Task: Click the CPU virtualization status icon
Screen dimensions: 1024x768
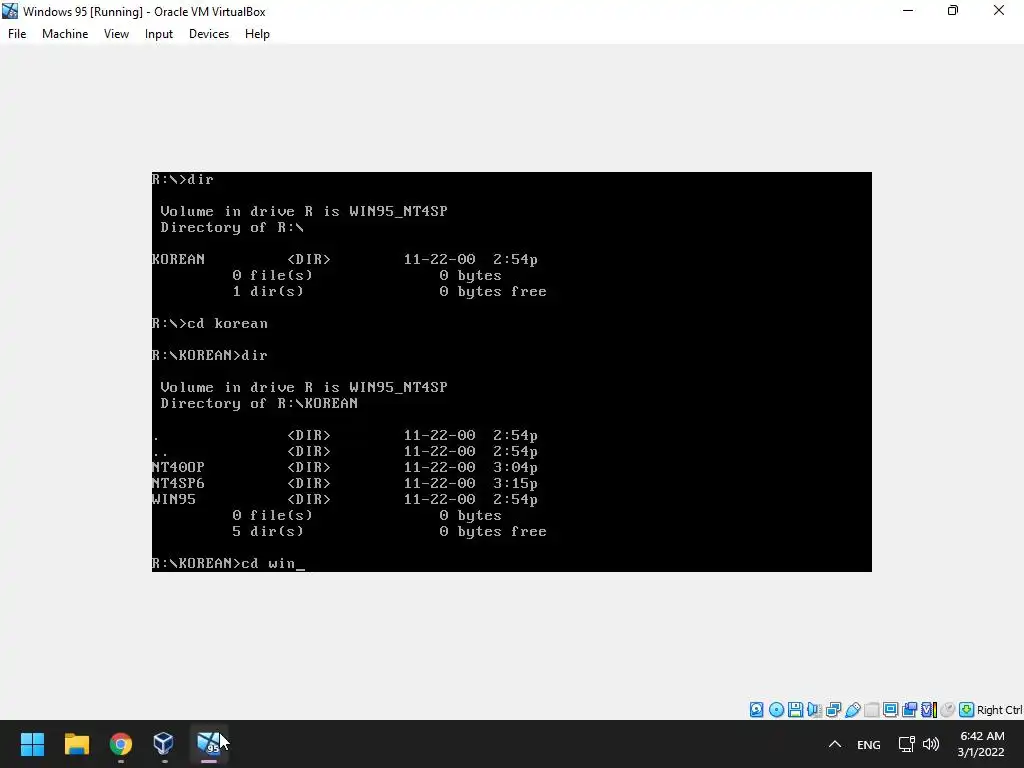Action: [x=929, y=710]
